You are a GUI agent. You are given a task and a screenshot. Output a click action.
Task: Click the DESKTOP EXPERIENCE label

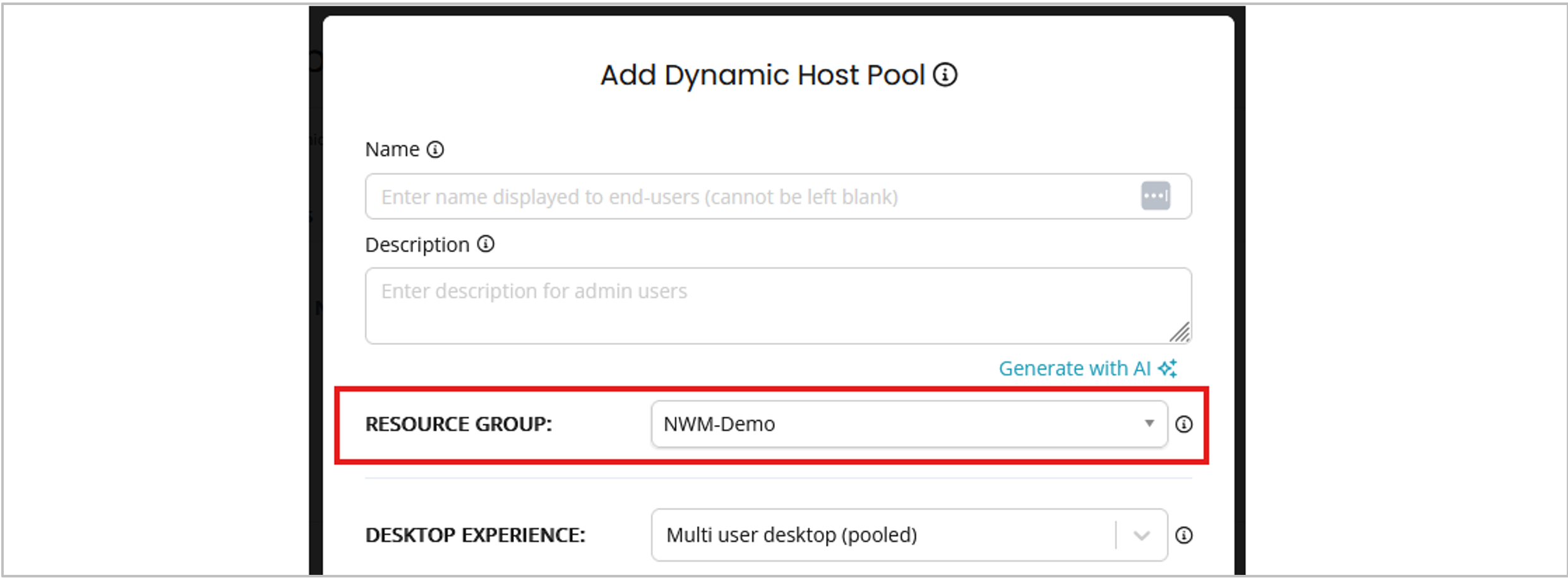pos(475,536)
